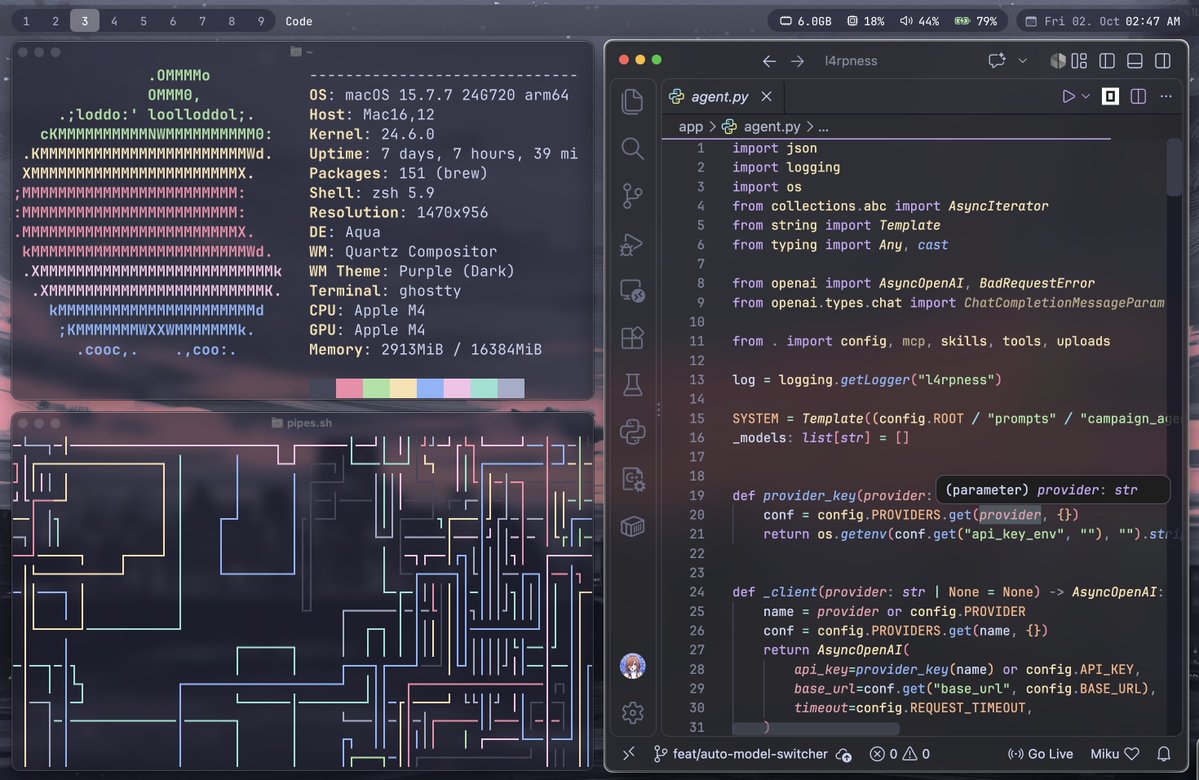The width and height of the screenshot is (1199, 780).
Task: Open the Source Control view
Action: (632, 196)
